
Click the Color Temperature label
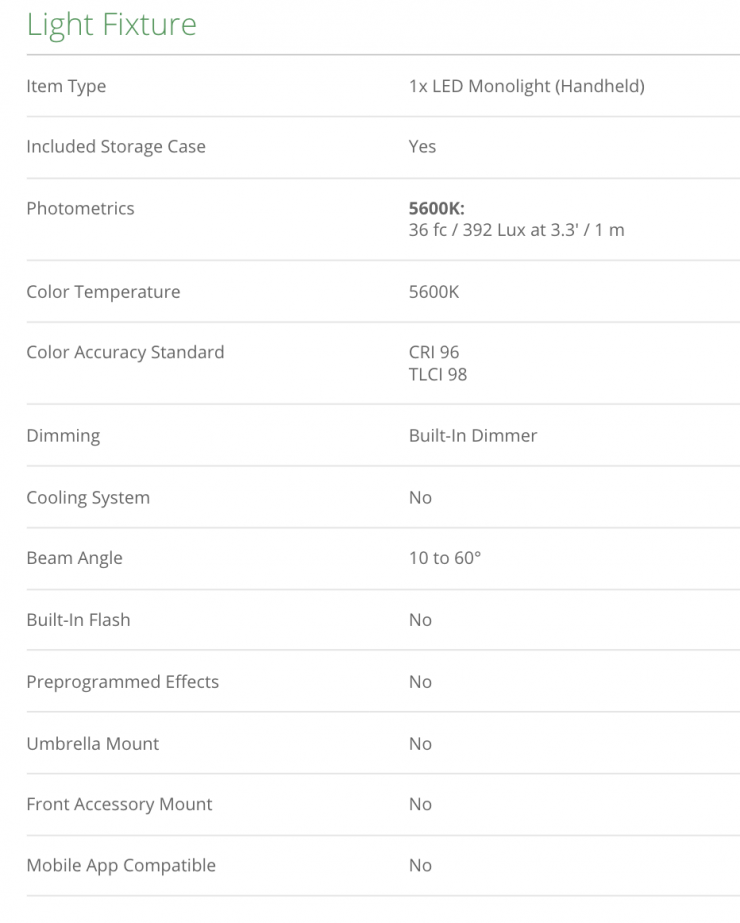tap(103, 292)
